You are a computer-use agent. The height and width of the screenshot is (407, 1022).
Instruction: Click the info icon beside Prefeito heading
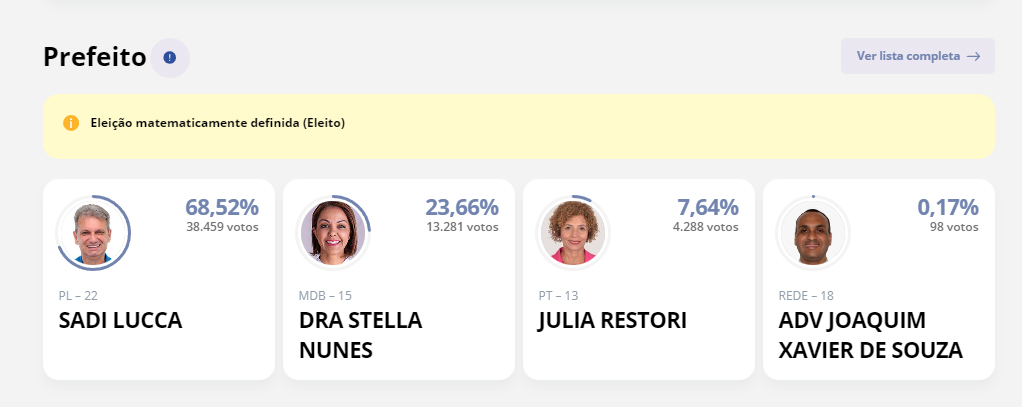pyautogui.click(x=170, y=57)
